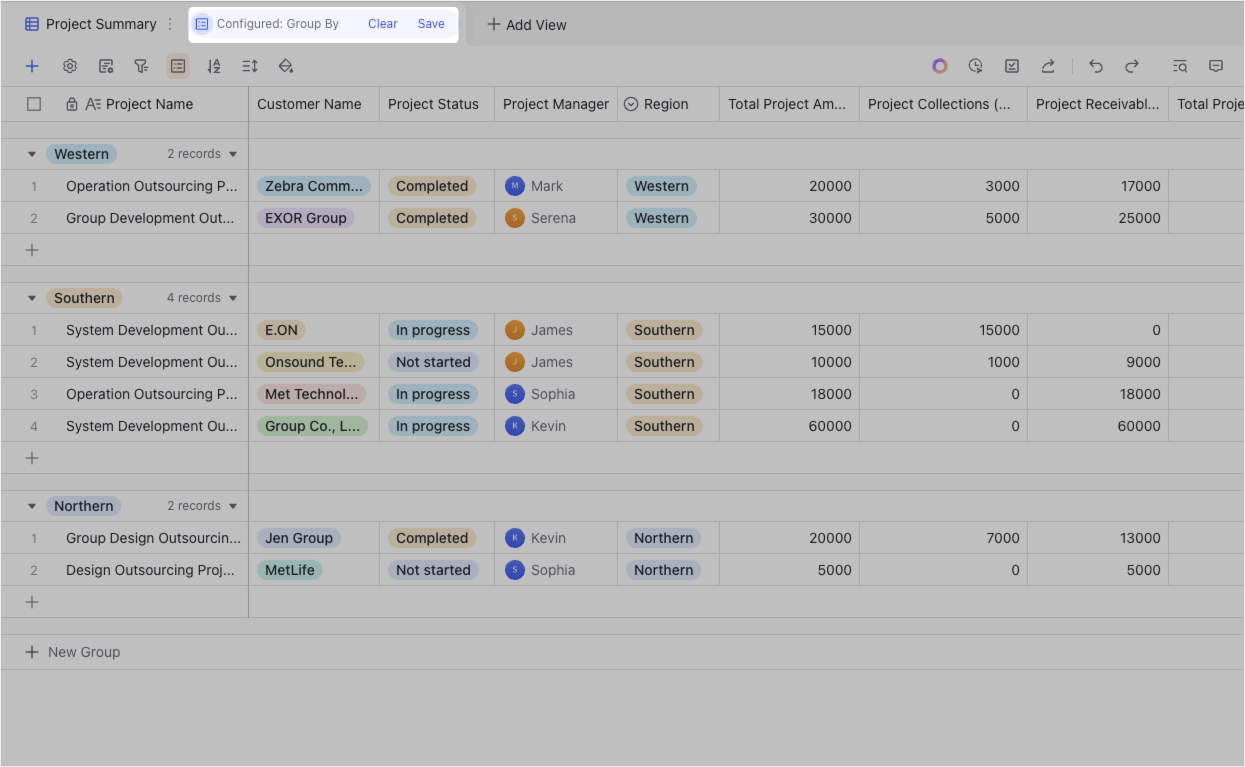1245x767 pixels.
Task: Open the filter tool in toolbar
Action: (142, 66)
